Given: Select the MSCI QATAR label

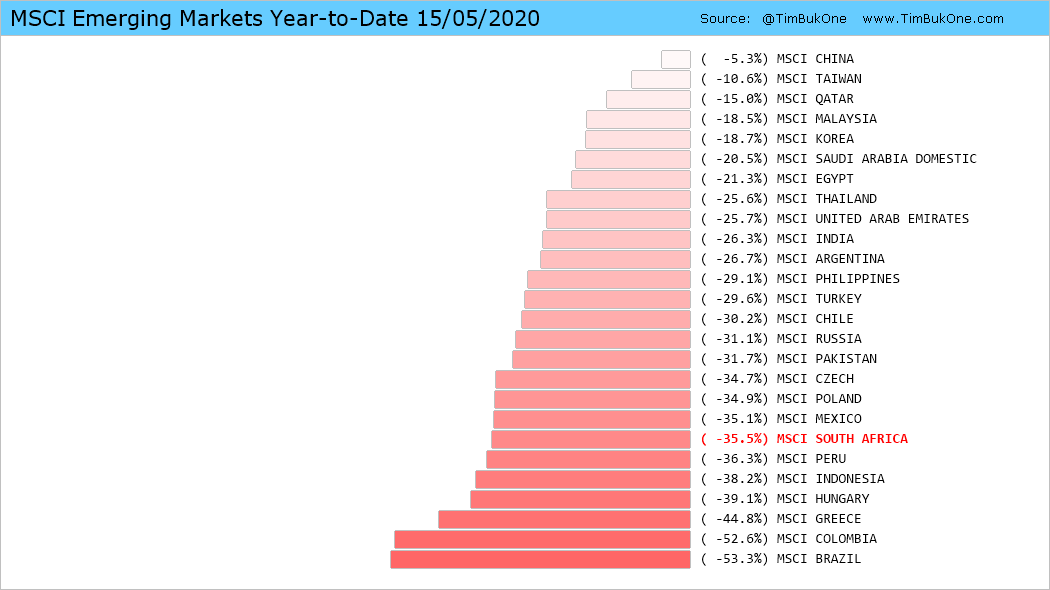Looking at the screenshot, I should (x=815, y=99).
